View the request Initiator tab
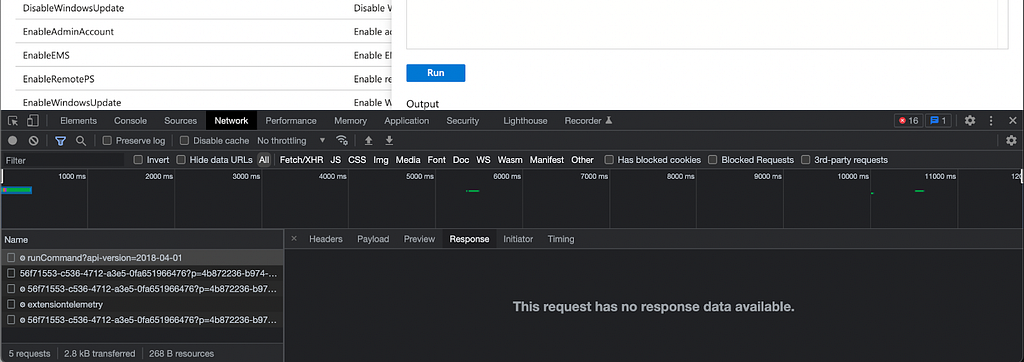 tap(518, 239)
